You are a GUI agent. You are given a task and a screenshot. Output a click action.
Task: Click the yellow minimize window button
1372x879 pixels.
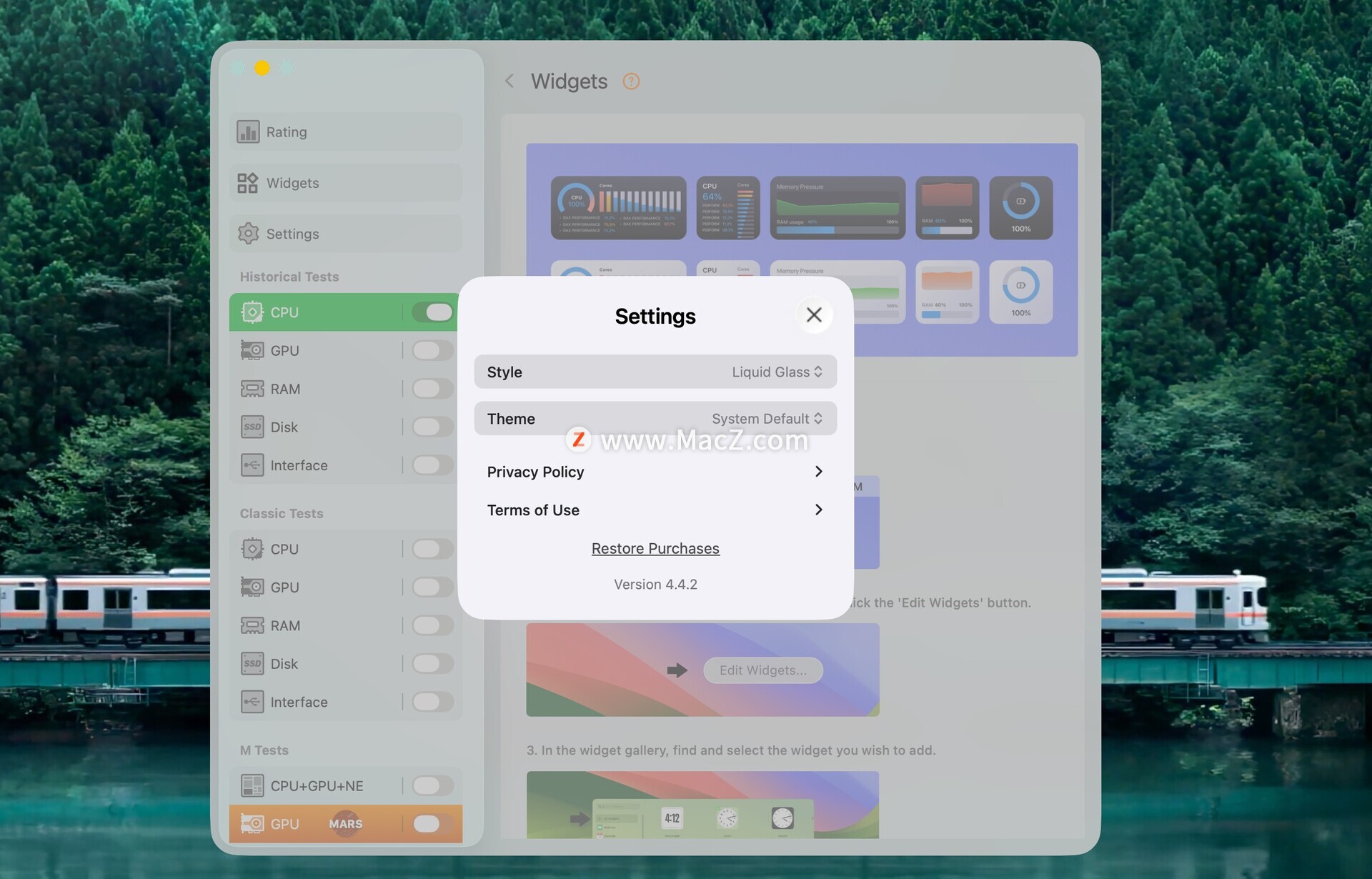tap(262, 68)
